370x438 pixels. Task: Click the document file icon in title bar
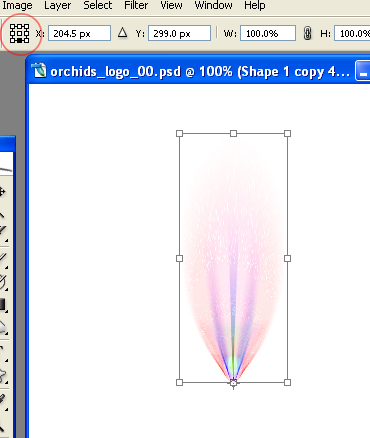point(39,71)
